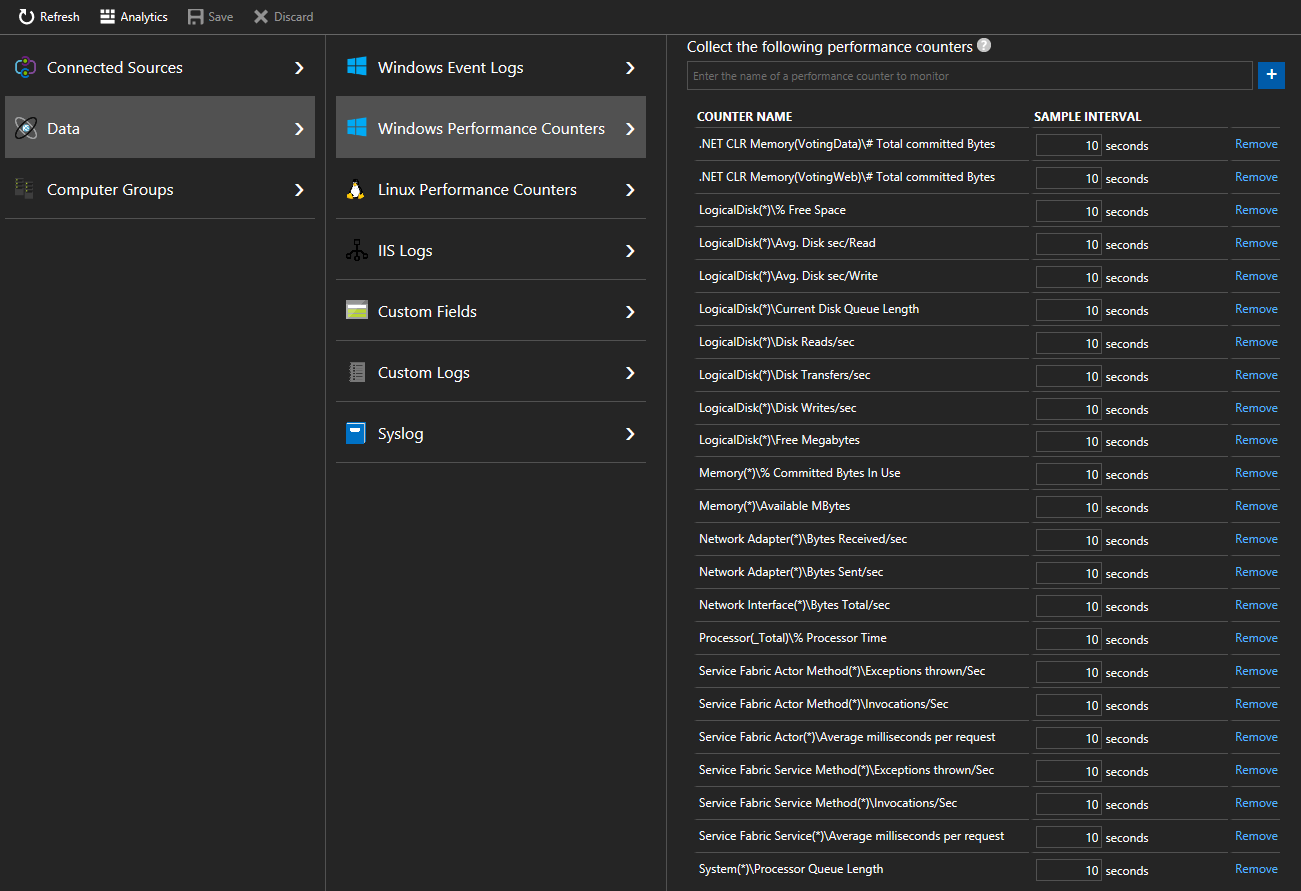This screenshot has height=891, width=1301.
Task: Click the Connected Sources icon
Action: click(x=25, y=68)
